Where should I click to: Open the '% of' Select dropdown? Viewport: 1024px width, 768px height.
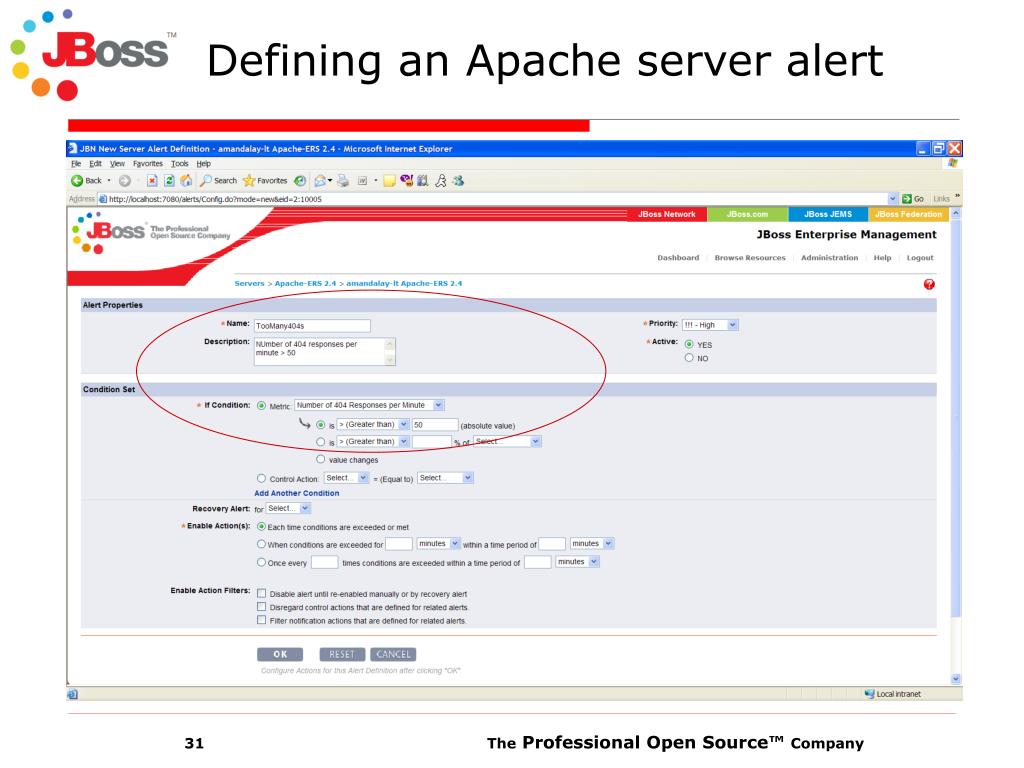point(507,441)
